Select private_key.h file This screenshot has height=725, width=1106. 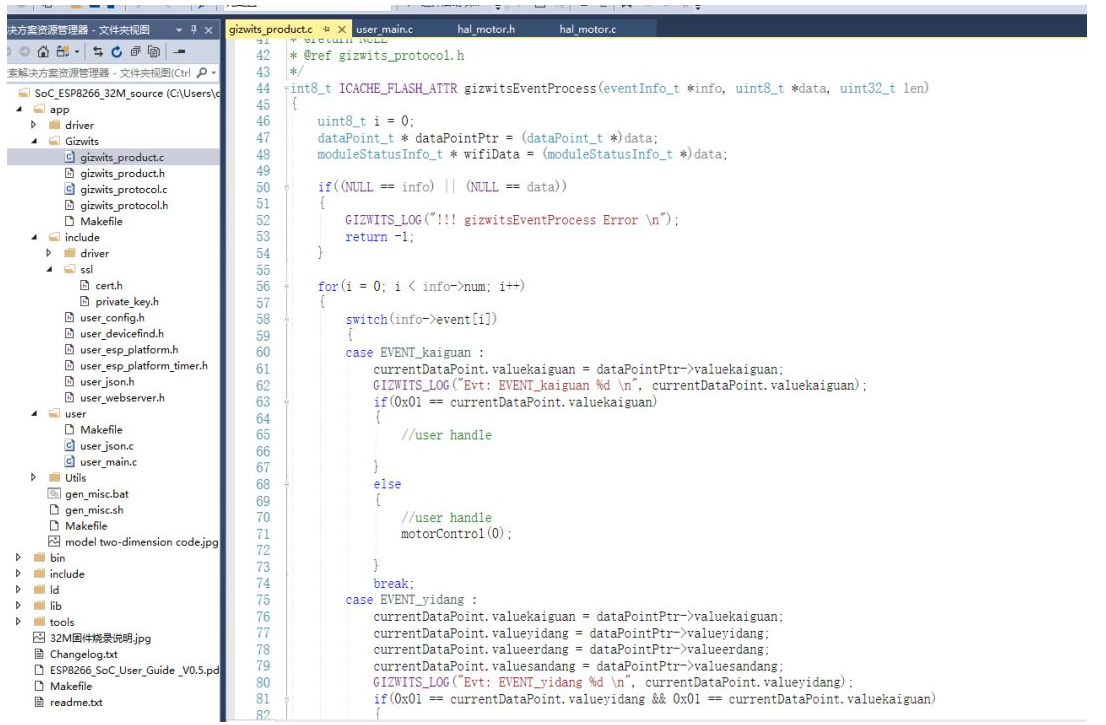tap(126, 302)
